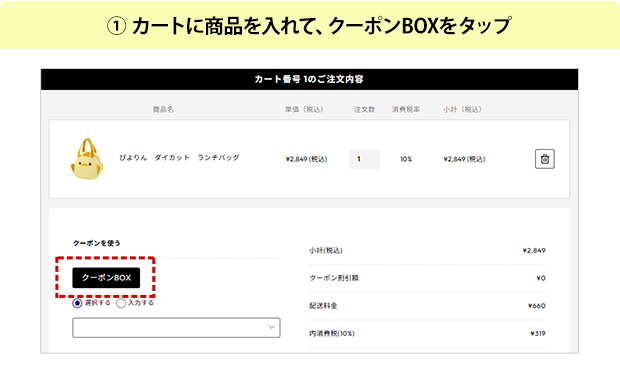Viewport: 620px width, 374px height.
Task: Click the 消費税率 column header
Action: coord(406,110)
